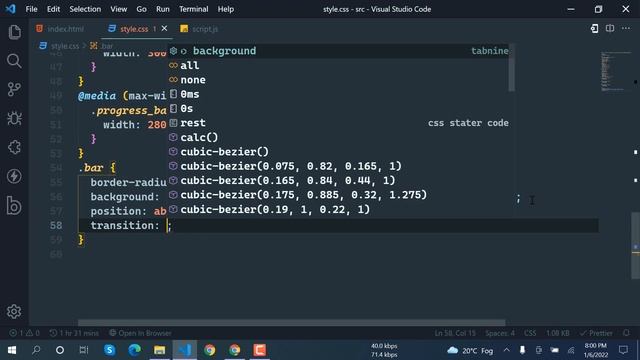Pick the '0ms' suggestion
The image size is (640, 360).
(339, 94)
